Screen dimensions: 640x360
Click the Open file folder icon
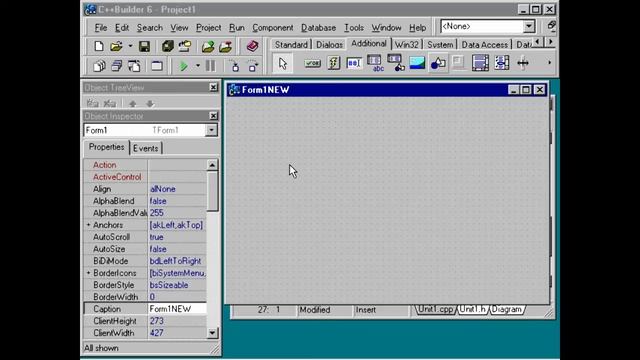tap(116, 46)
